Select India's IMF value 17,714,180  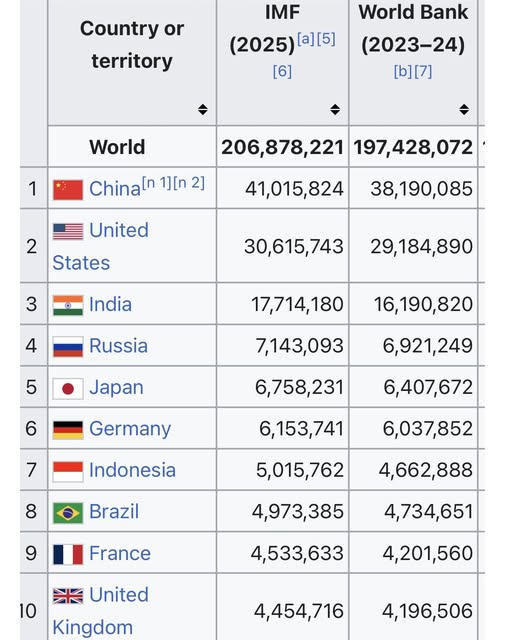[x=297, y=304]
